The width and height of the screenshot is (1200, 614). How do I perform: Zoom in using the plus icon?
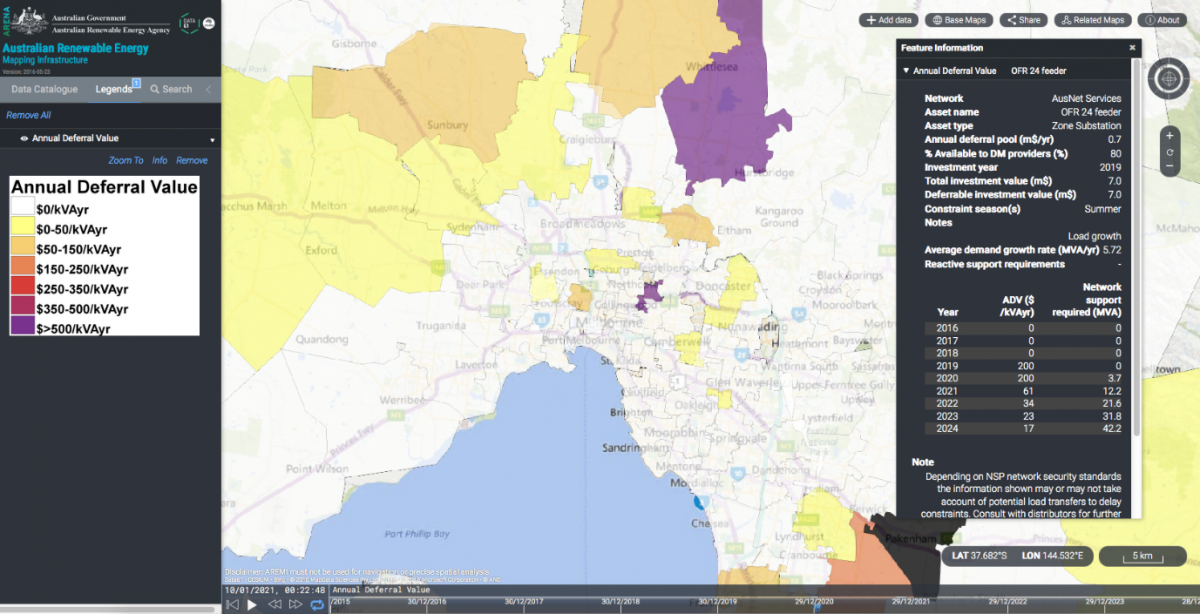click(1169, 135)
